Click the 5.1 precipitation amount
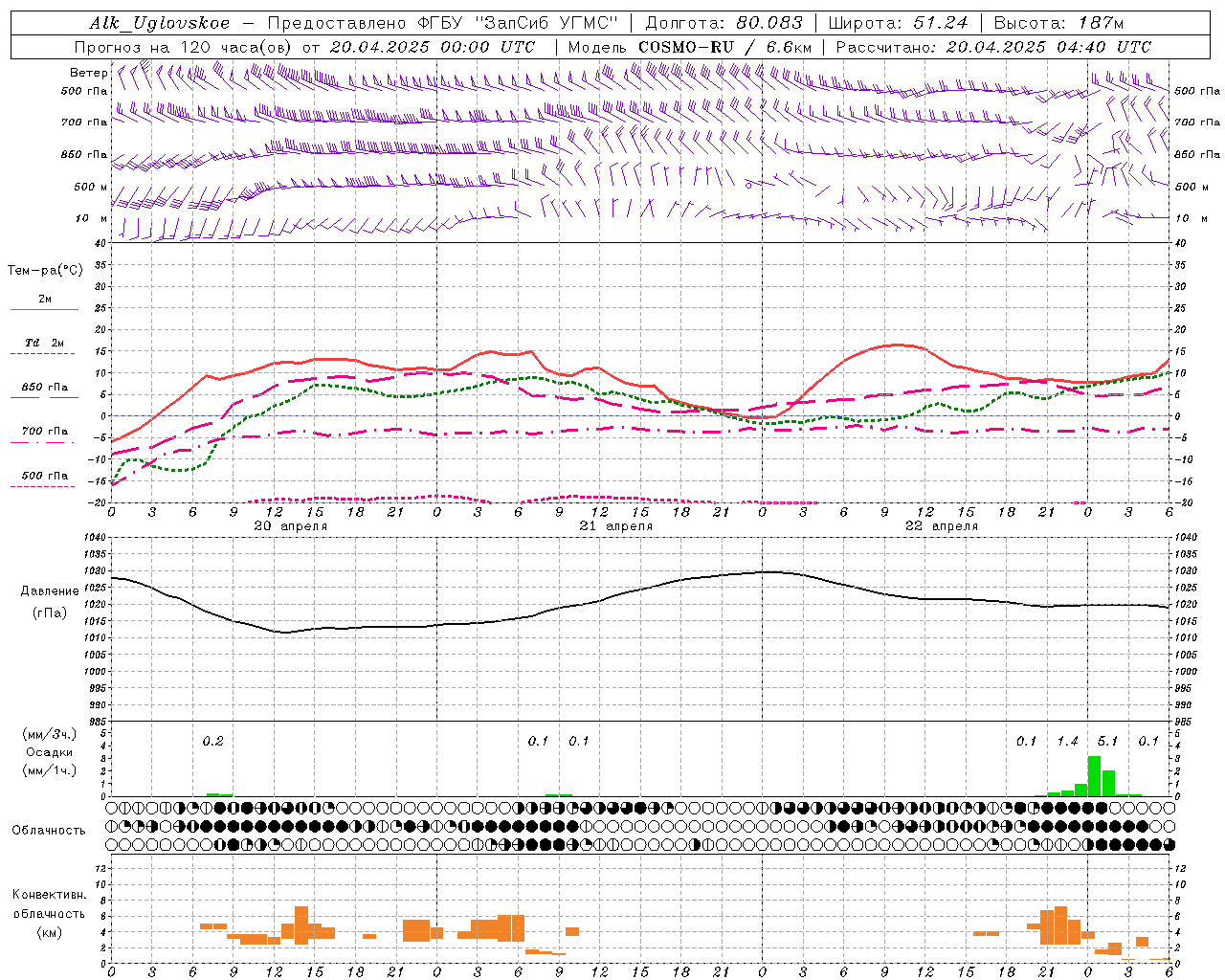Viewport: 1225px width, 980px height. pos(1107,741)
